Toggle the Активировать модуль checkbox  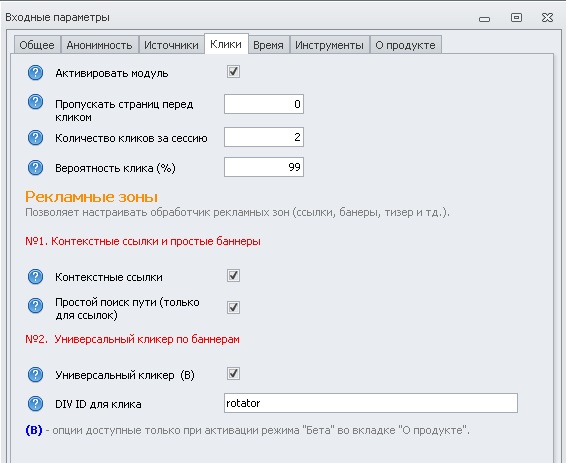pyautogui.click(x=233, y=71)
